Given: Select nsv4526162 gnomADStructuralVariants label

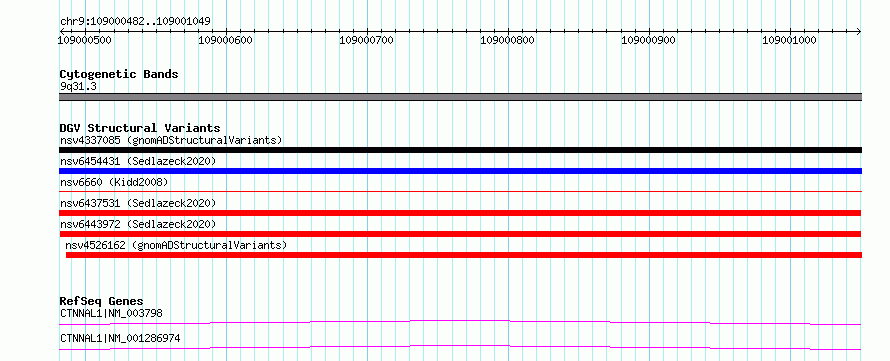Looking at the screenshot, I should (x=176, y=245).
